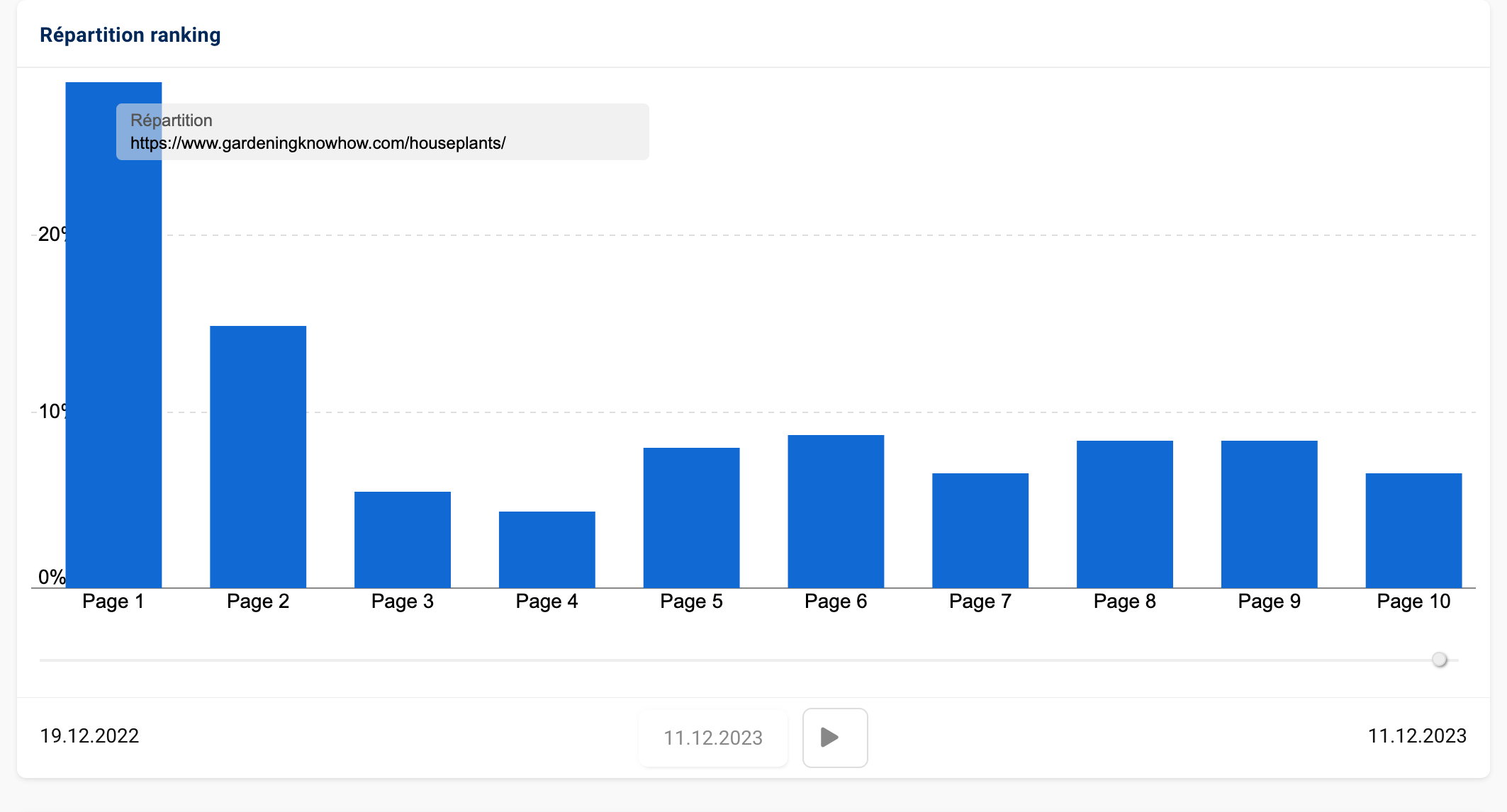1507x812 pixels.
Task: Select the Page 9 bar
Action: click(1270, 514)
